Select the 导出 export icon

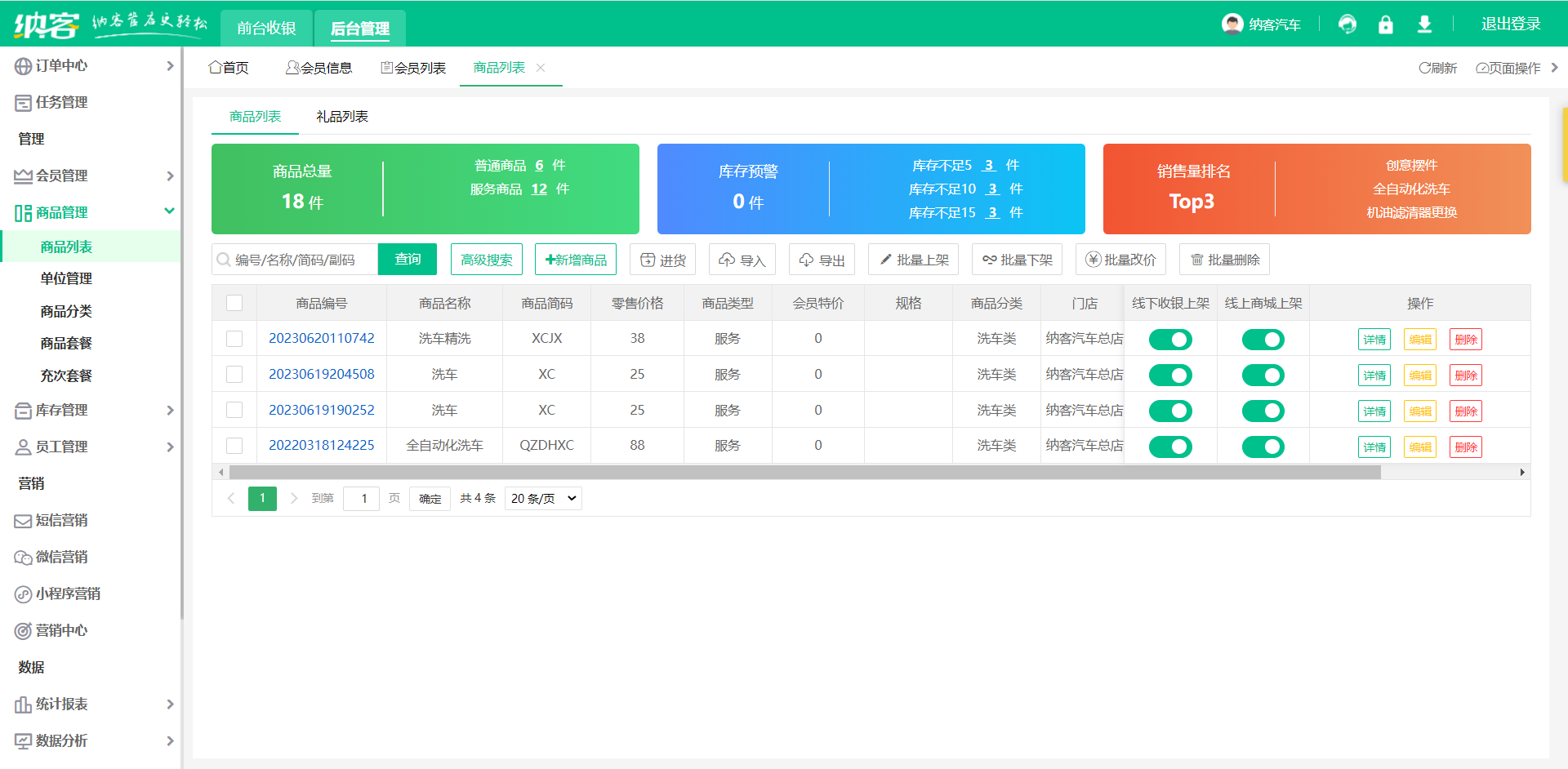(x=821, y=259)
